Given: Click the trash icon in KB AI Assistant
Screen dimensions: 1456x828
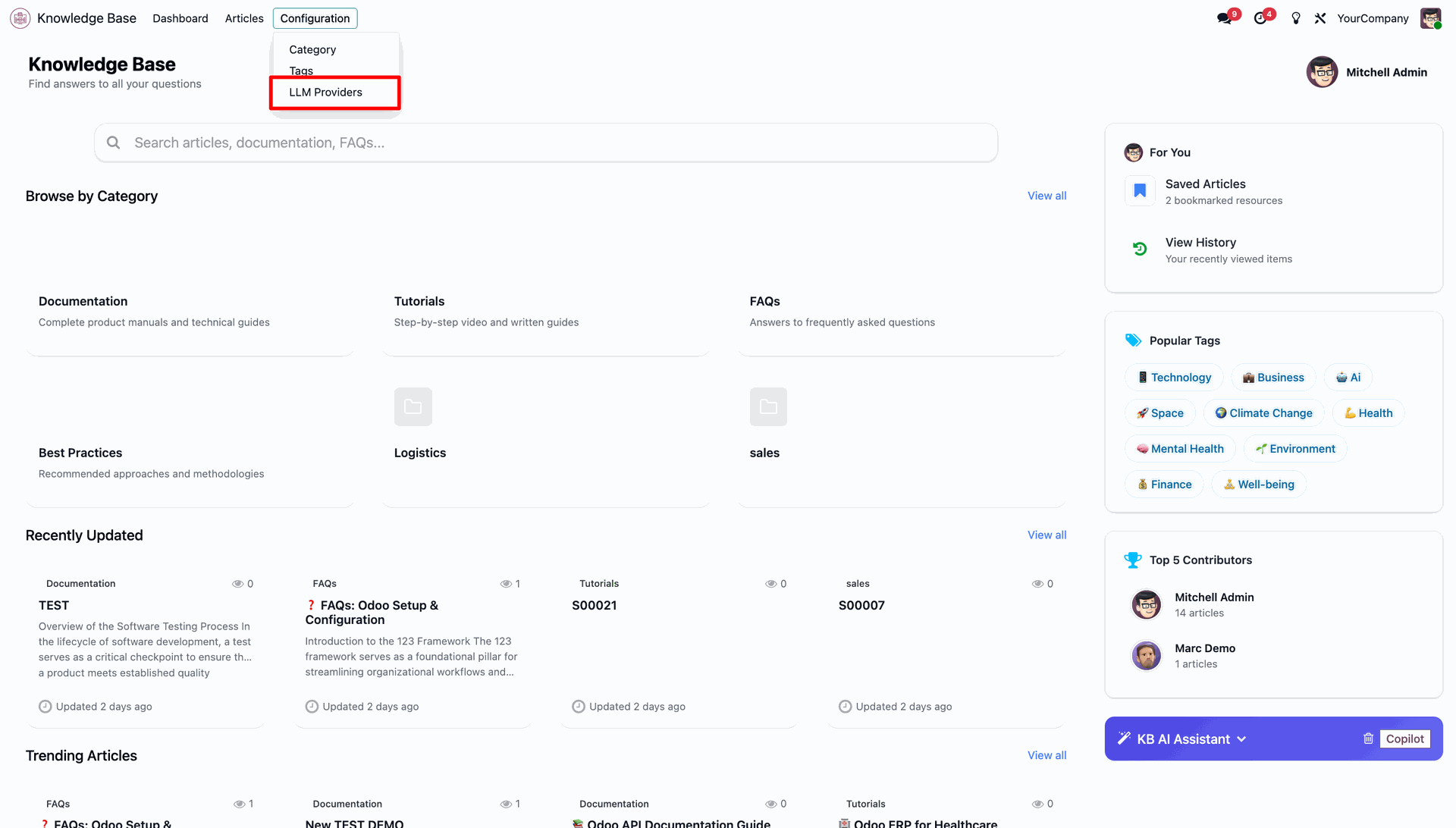Looking at the screenshot, I should point(1368,739).
